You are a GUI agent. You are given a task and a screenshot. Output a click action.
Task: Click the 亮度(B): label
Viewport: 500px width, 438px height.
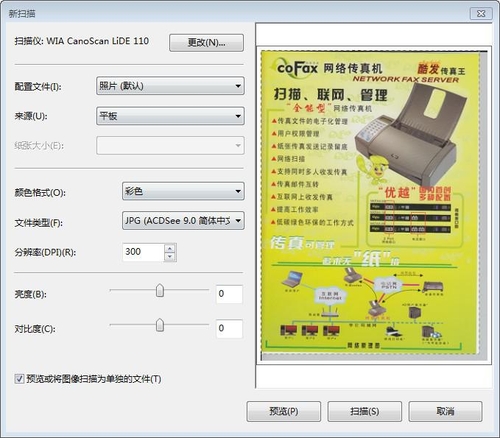(x=30, y=294)
